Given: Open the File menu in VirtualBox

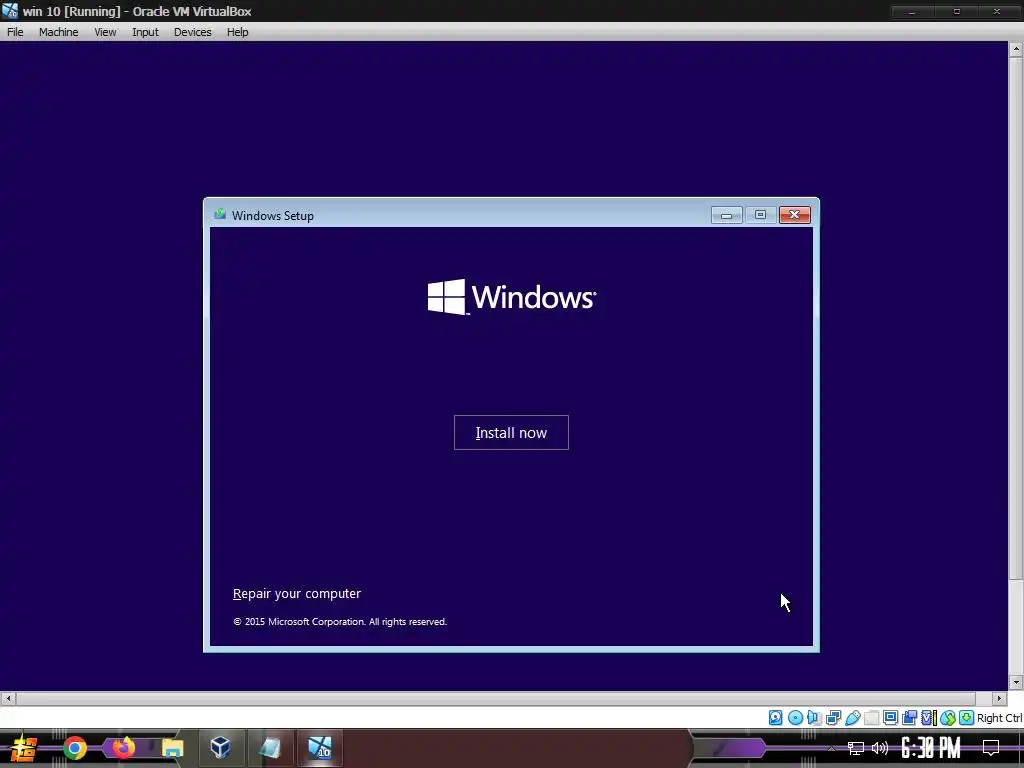Looking at the screenshot, I should tap(15, 32).
